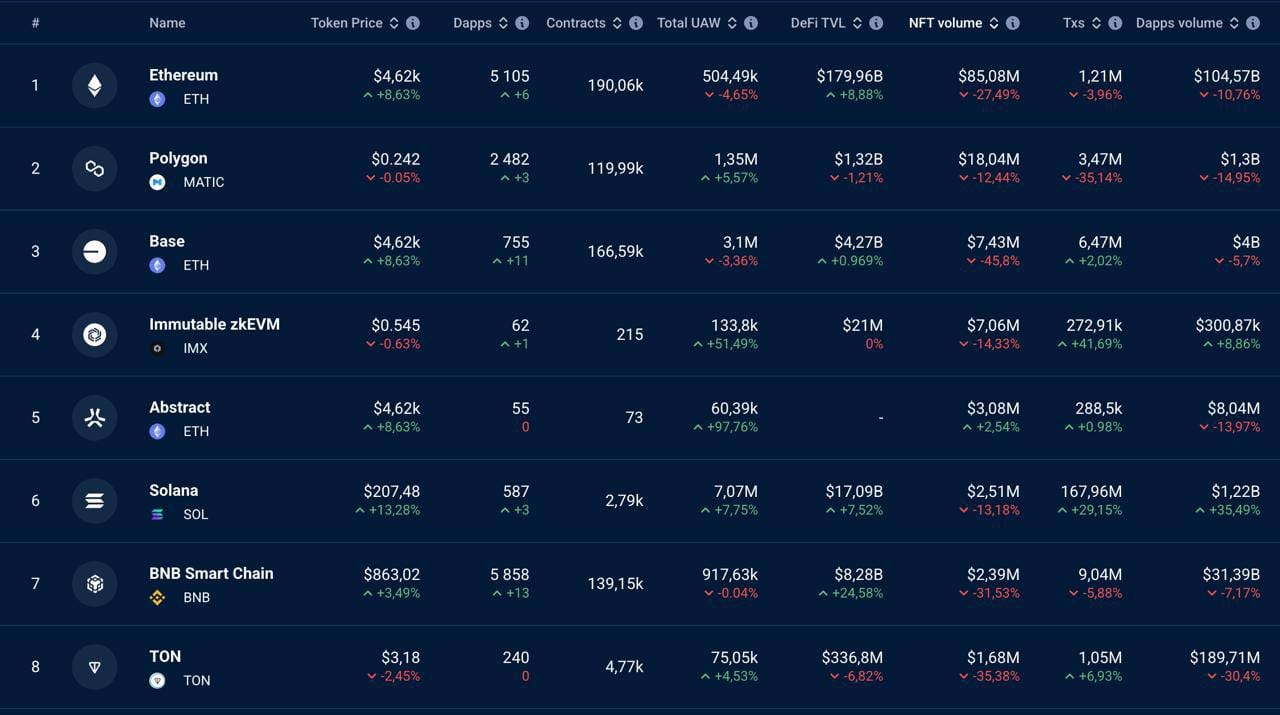Click the 'NFT volume' header label
1280x715 pixels.
click(946, 23)
